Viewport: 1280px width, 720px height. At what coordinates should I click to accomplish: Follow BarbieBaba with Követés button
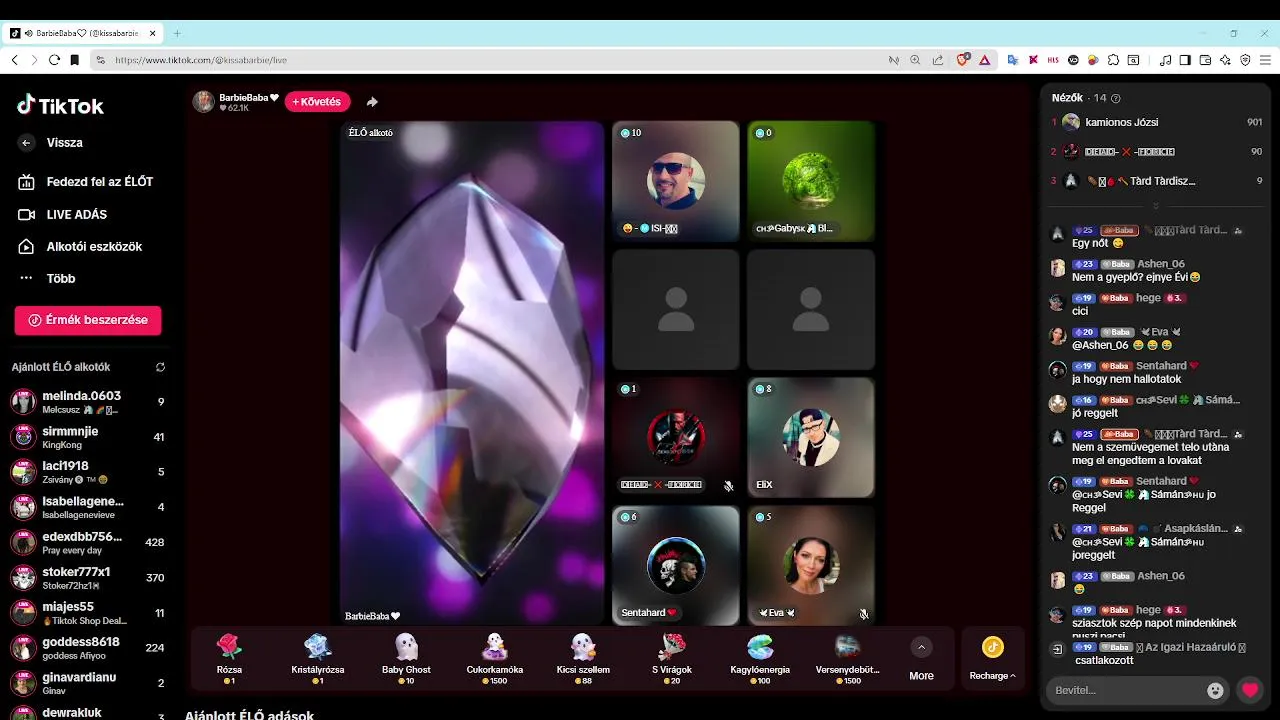click(x=317, y=102)
